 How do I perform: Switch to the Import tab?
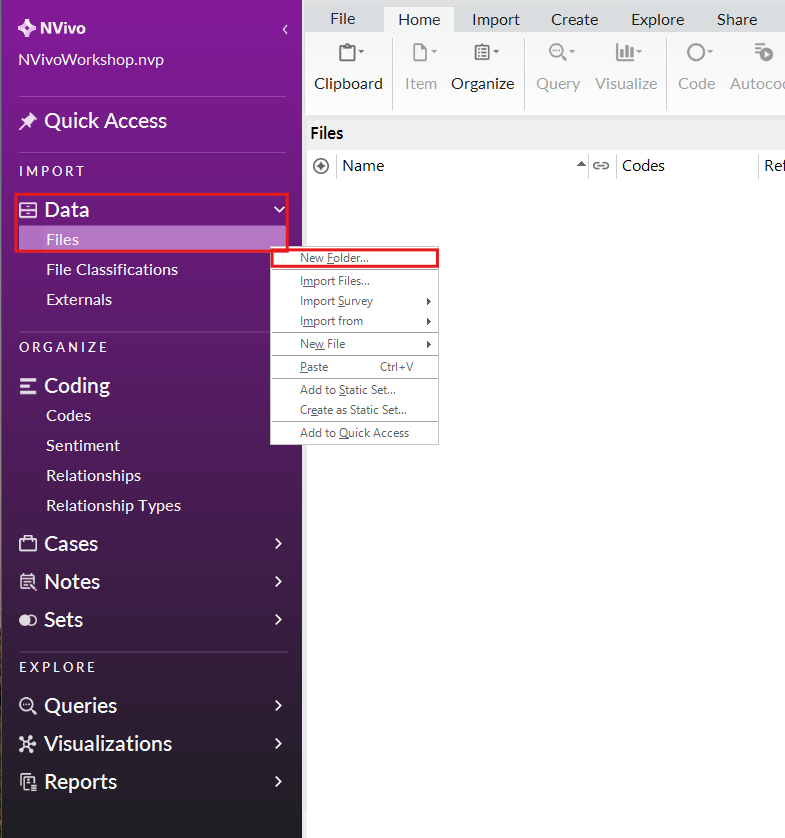495,20
